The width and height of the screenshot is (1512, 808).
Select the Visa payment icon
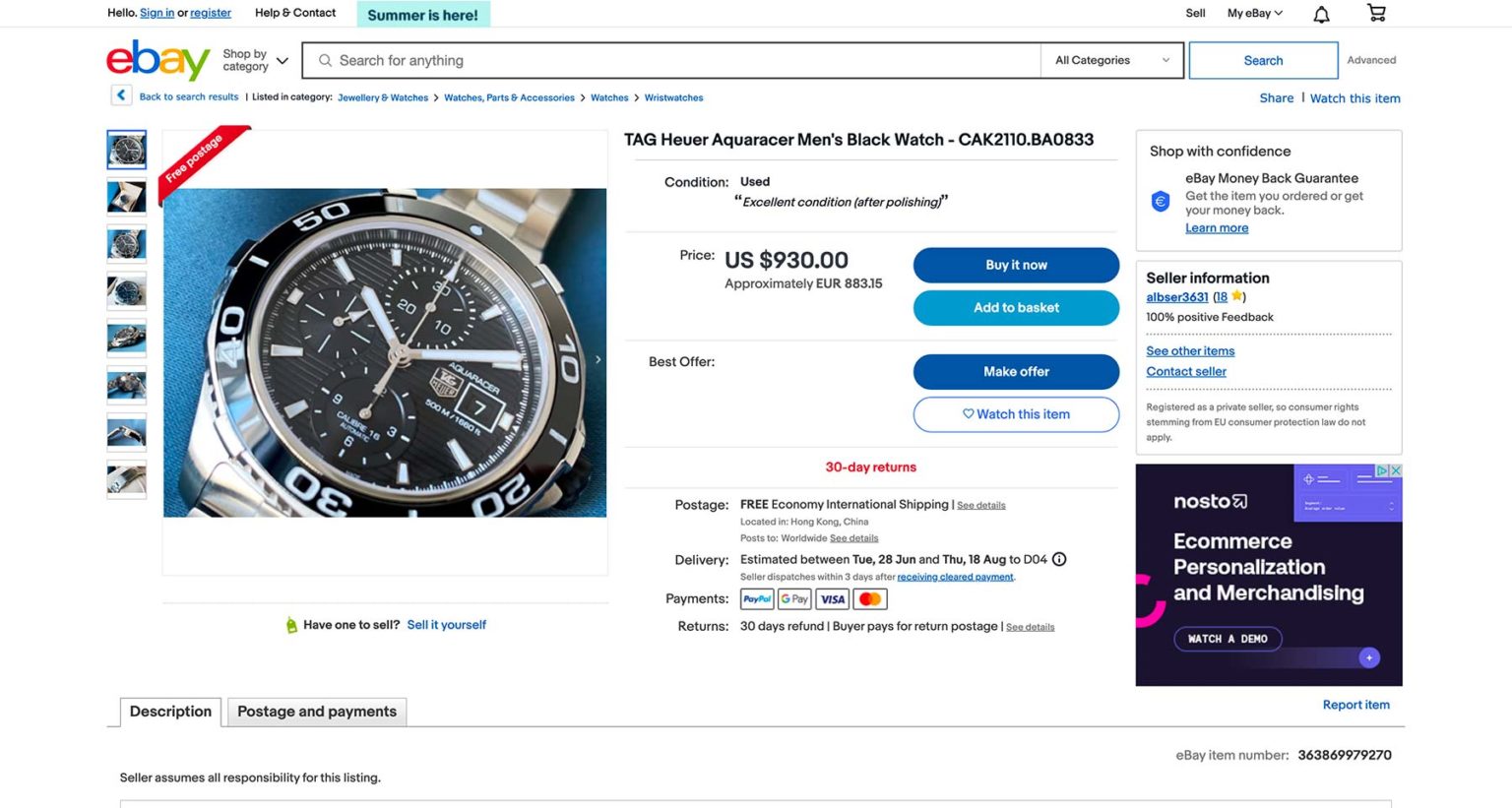point(832,598)
